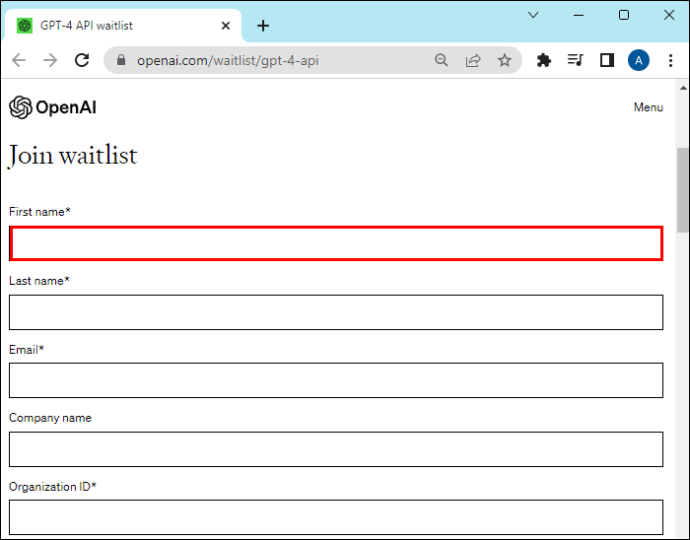
Task: Open a new tab with plus button
Action: click(263, 26)
